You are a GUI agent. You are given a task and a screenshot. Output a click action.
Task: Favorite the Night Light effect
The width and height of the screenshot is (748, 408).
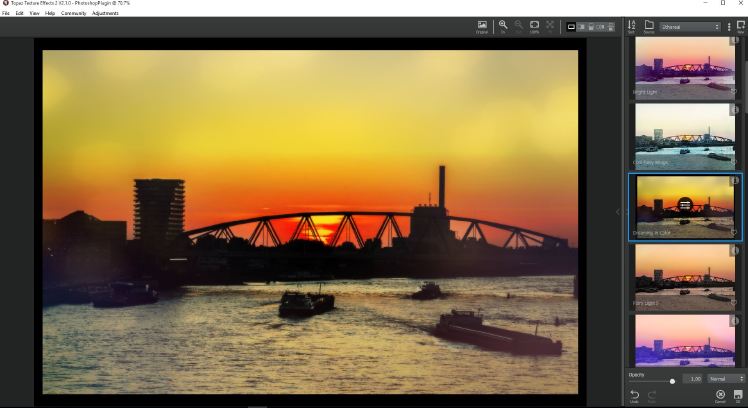pyautogui.click(x=734, y=92)
